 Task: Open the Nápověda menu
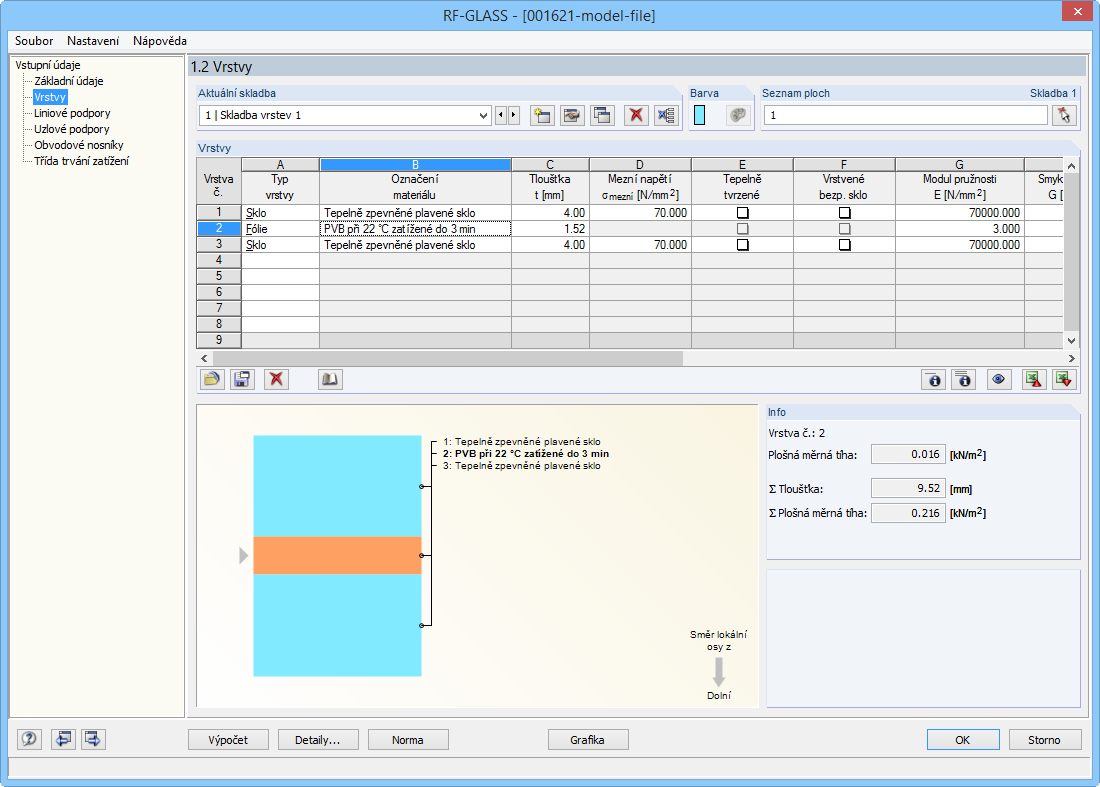pyautogui.click(x=160, y=41)
